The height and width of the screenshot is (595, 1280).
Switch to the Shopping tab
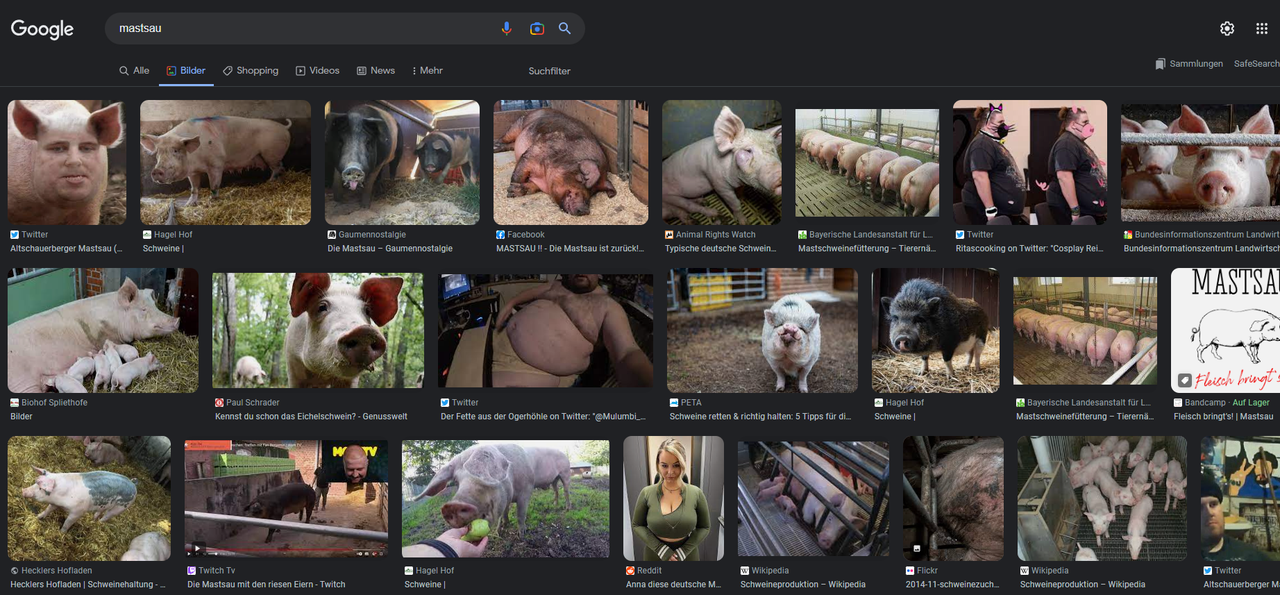(x=250, y=71)
